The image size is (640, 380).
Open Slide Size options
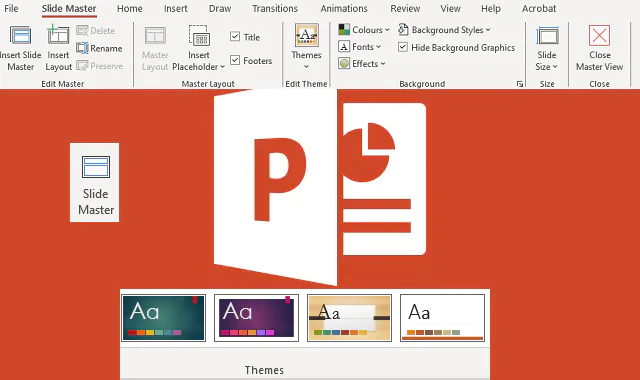click(547, 48)
